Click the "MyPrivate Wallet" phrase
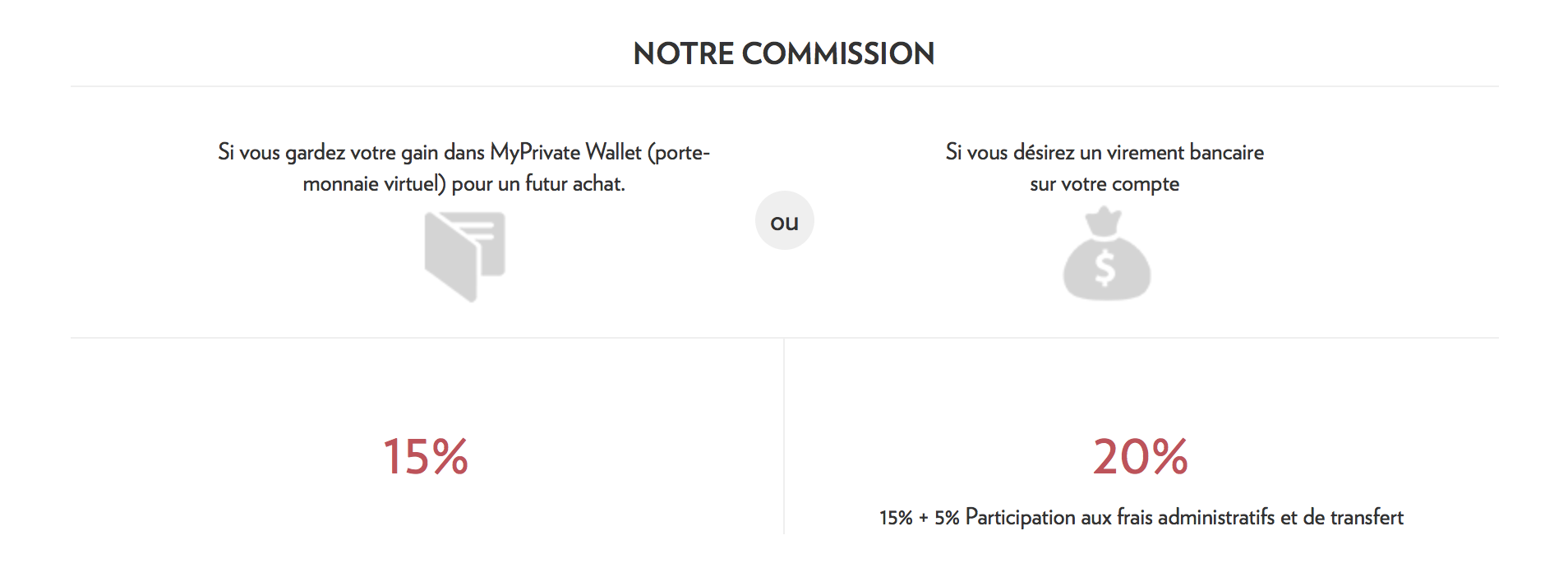This screenshot has height=577, width=1568. click(565, 153)
